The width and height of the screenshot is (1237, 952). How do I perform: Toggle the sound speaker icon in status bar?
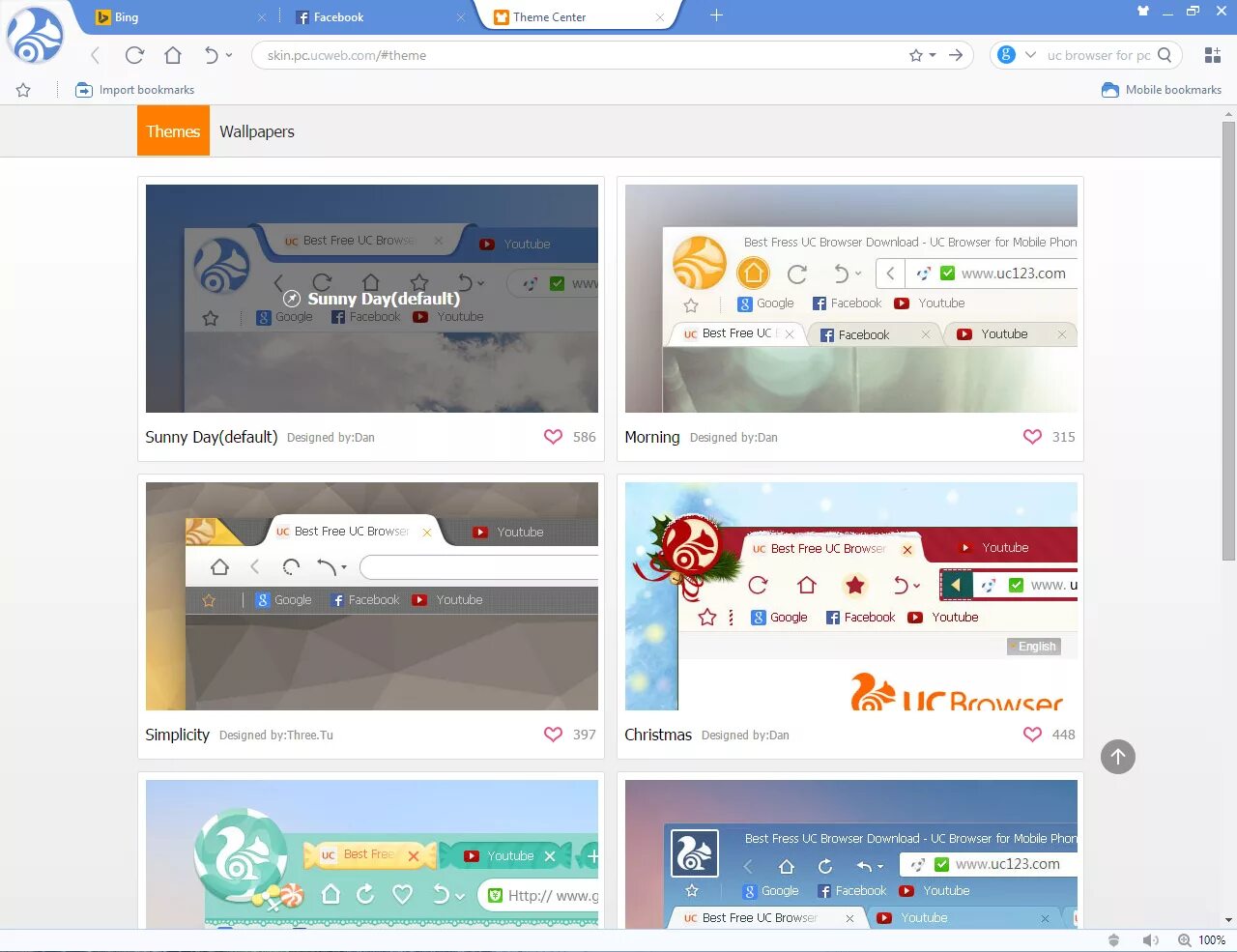(1150, 940)
